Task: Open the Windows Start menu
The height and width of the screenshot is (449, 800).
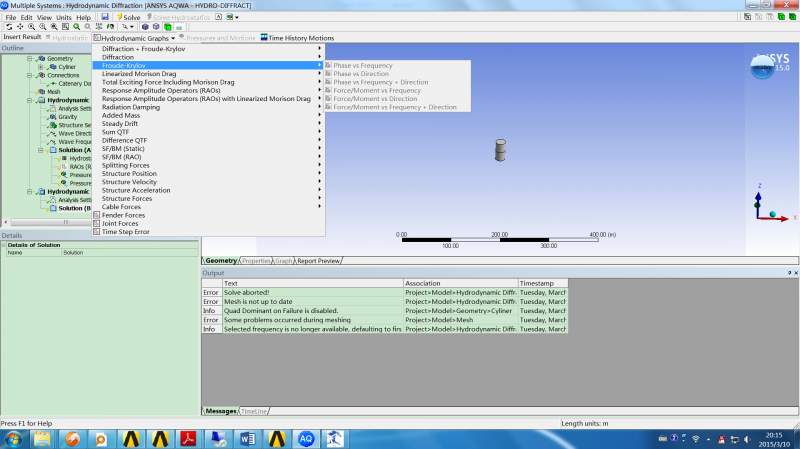Action: [x=13, y=439]
